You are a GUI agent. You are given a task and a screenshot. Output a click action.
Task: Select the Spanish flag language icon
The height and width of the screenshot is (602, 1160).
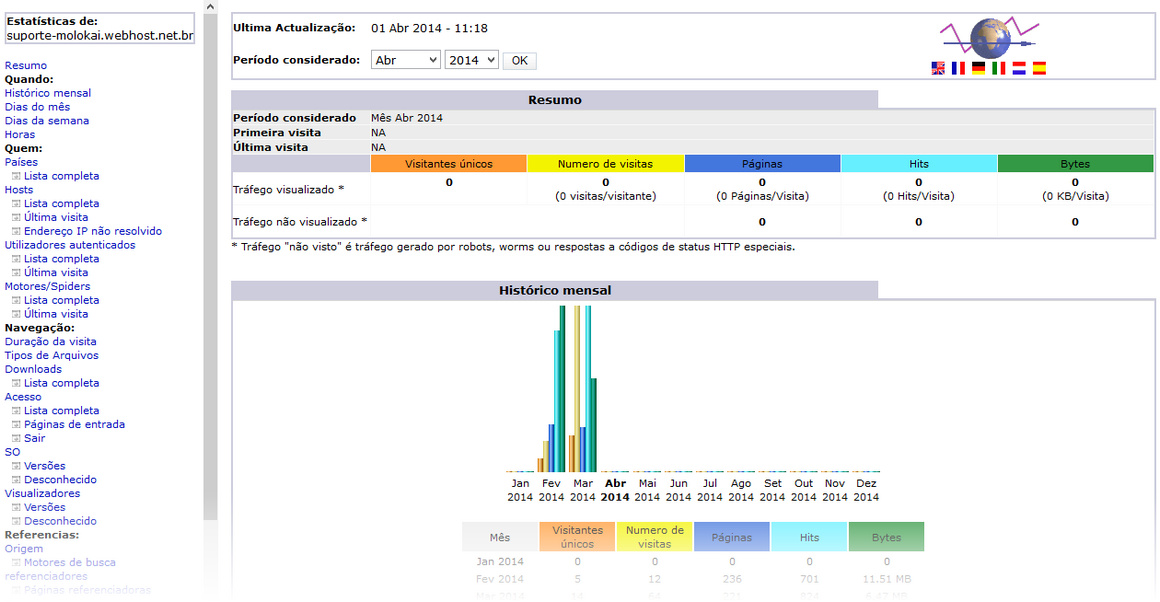coord(1039,69)
